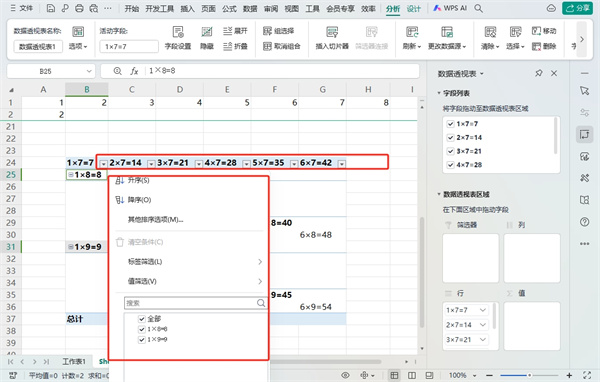The width and height of the screenshot is (600, 382).
Task: Open the 1×7=7 row field dropdown in 行 area
Action: click(x=483, y=310)
